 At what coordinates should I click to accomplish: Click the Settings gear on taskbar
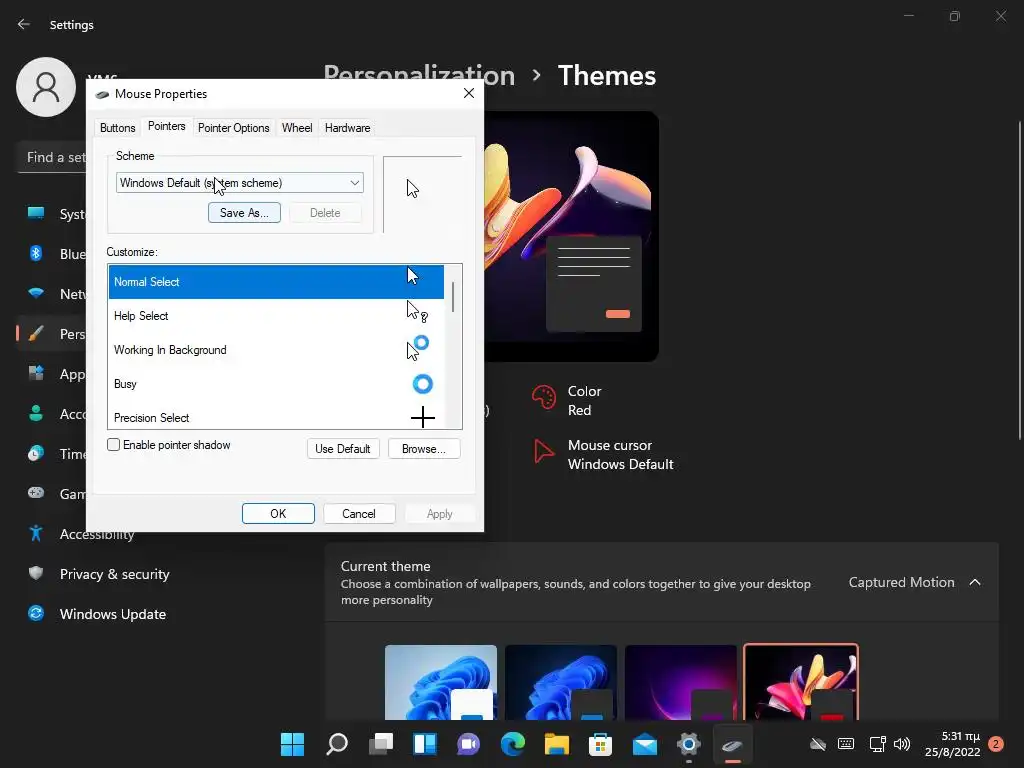coord(688,744)
